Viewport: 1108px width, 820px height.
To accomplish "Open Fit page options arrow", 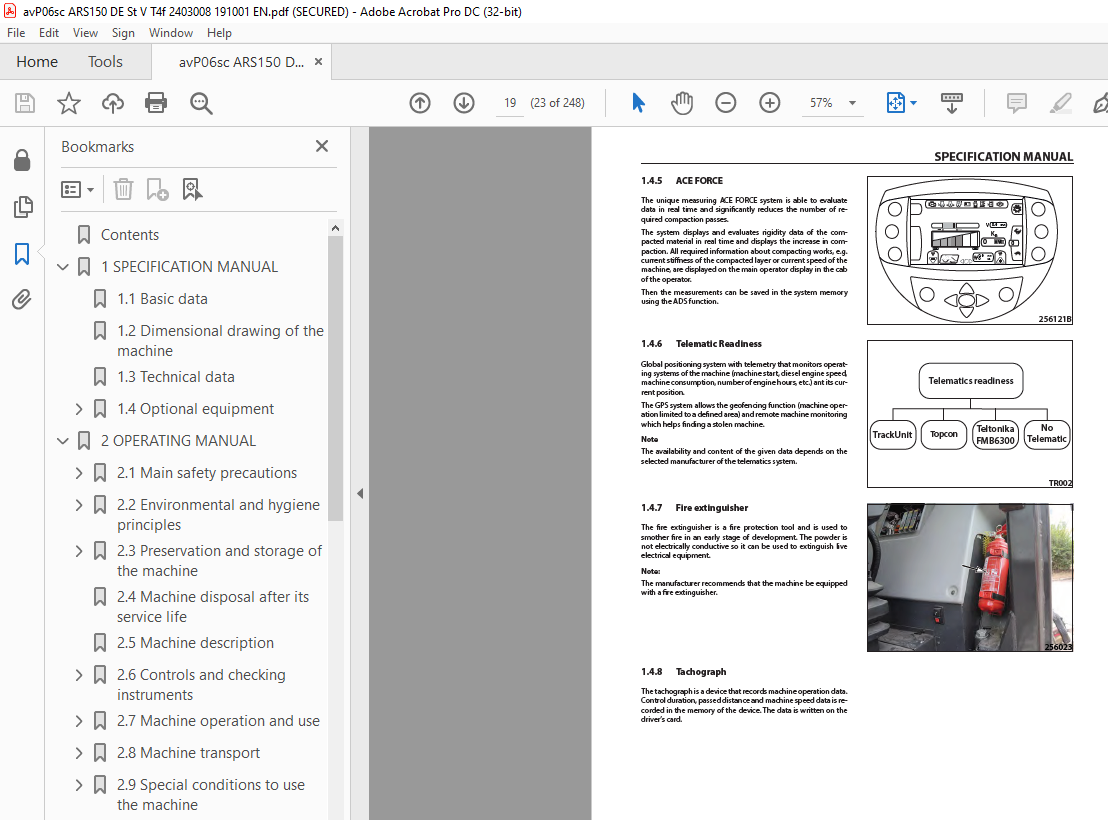I will (914, 103).
